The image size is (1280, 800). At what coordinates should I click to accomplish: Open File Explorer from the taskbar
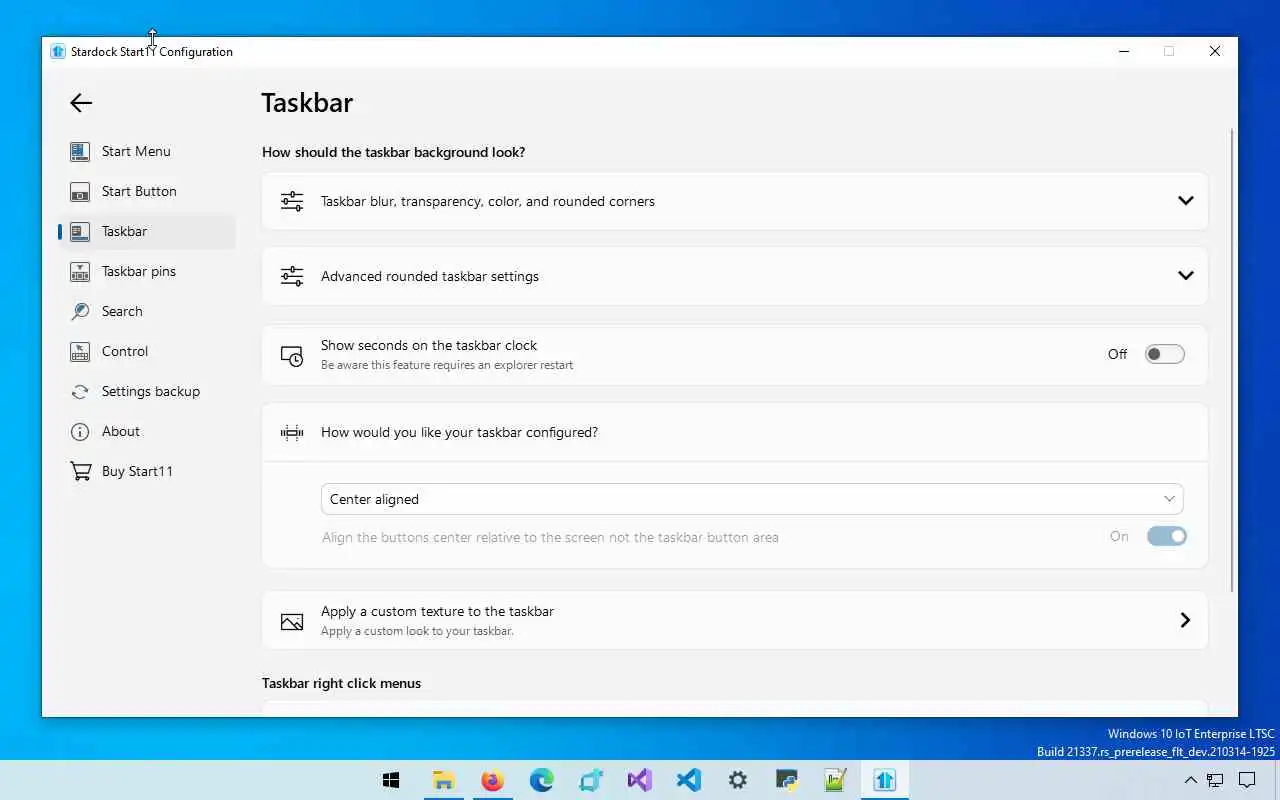coord(443,780)
